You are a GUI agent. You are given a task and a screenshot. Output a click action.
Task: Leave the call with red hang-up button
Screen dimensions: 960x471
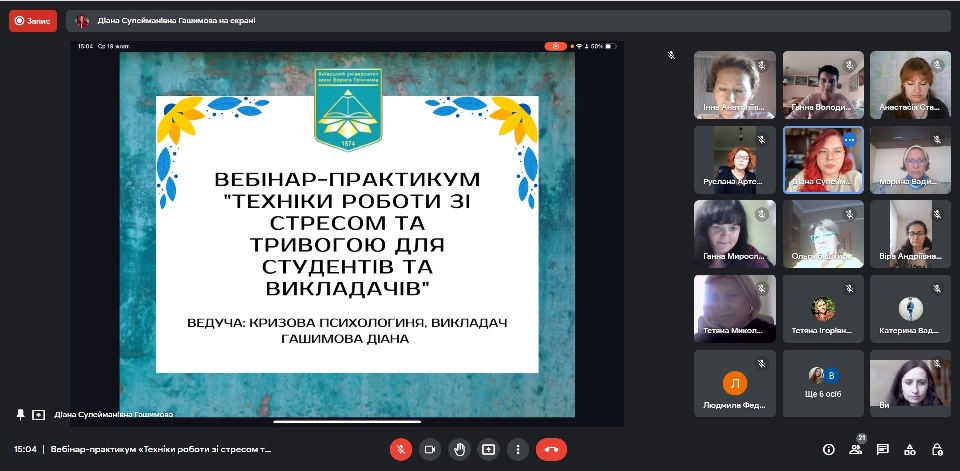(x=551, y=450)
